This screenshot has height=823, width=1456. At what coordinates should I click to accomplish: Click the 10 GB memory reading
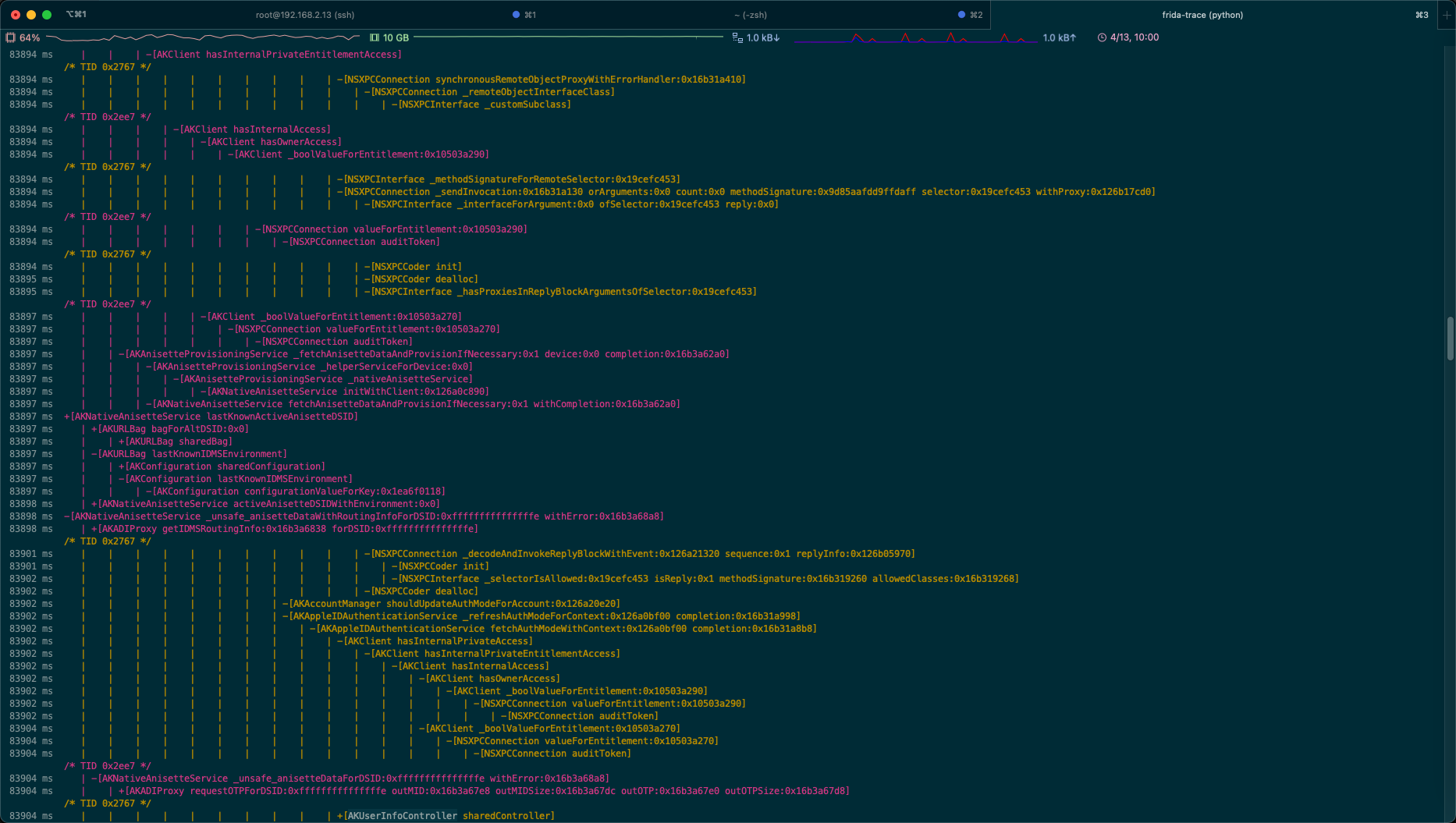tap(396, 37)
